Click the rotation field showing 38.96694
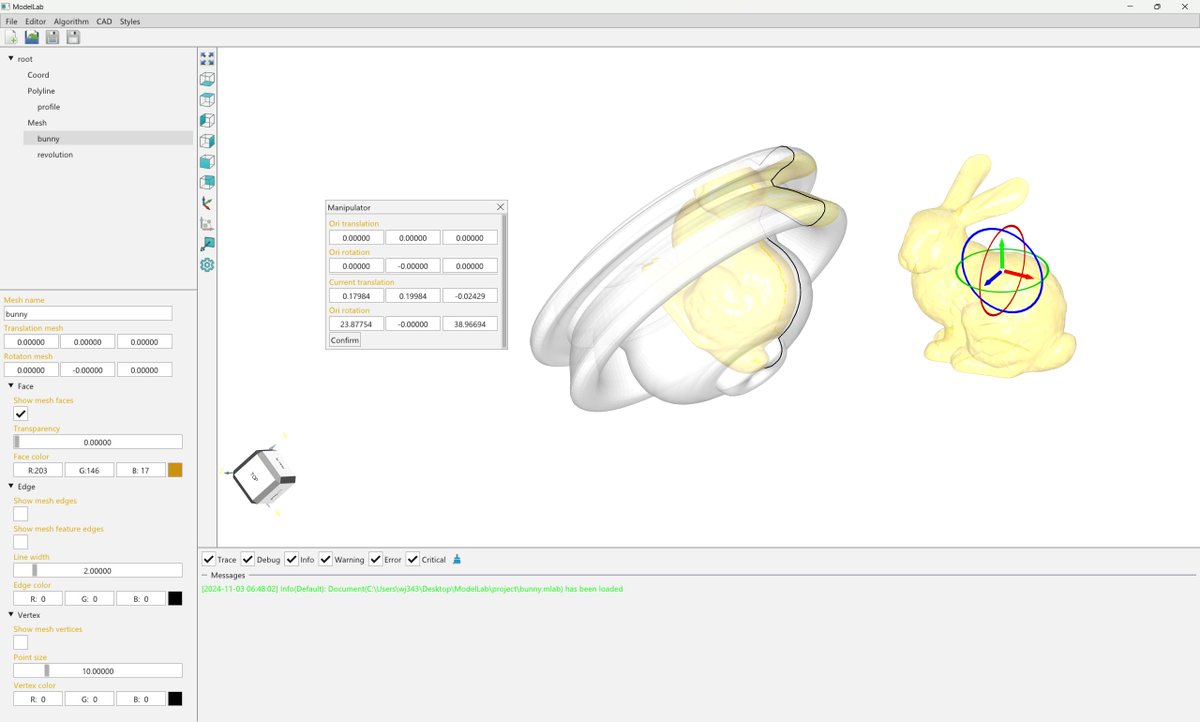1200x722 pixels. click(470, 324)
